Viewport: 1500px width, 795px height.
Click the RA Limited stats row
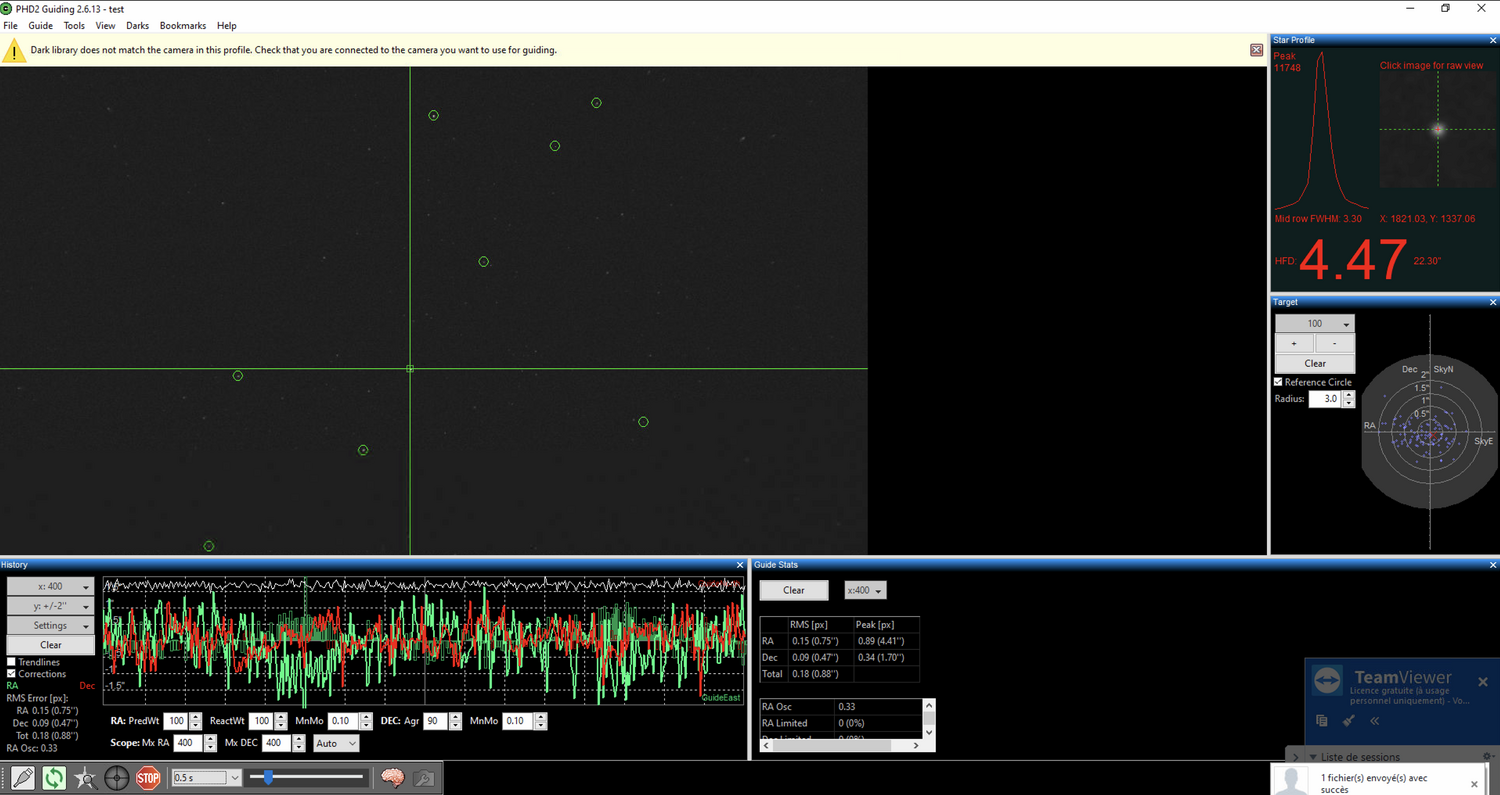pyautogui.click(x=841, y=723)
